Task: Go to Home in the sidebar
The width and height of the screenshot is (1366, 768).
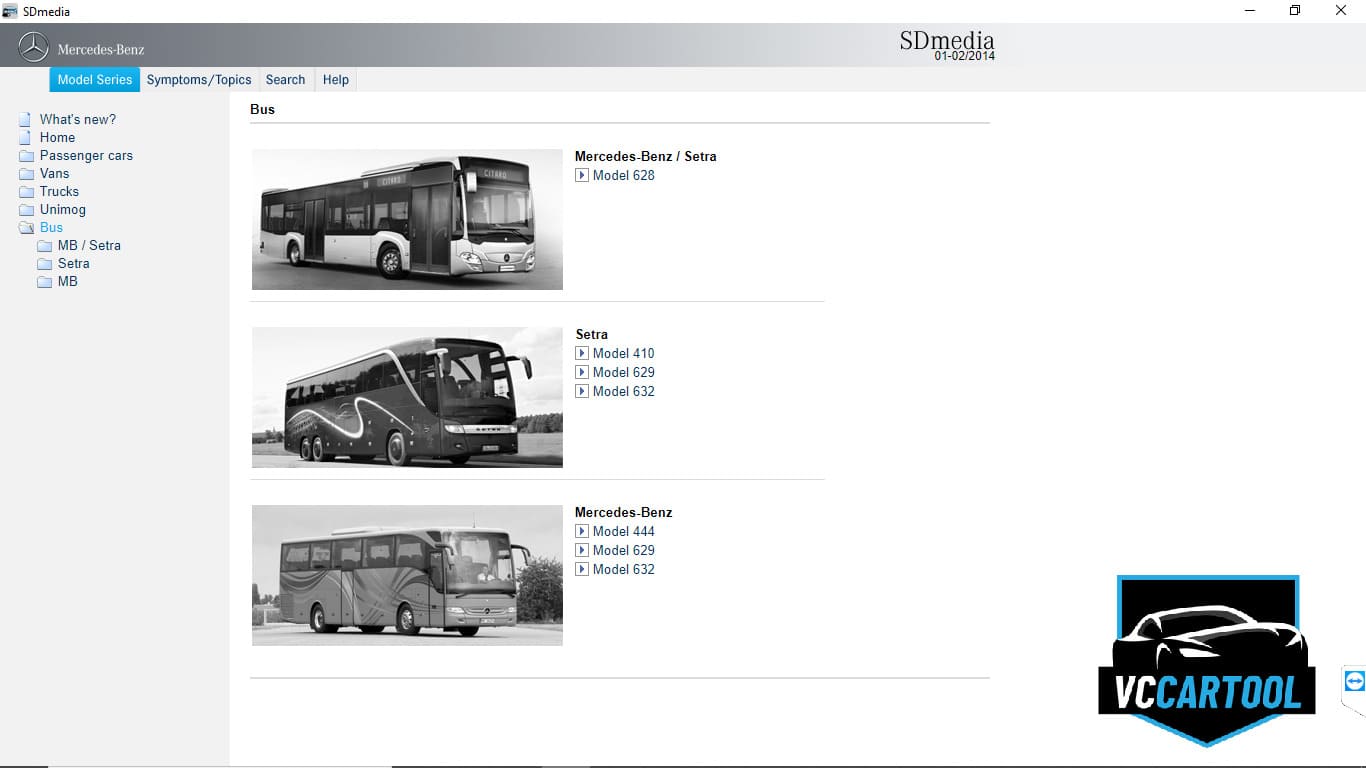Action: pyautogui.click(x=57, y=137)
